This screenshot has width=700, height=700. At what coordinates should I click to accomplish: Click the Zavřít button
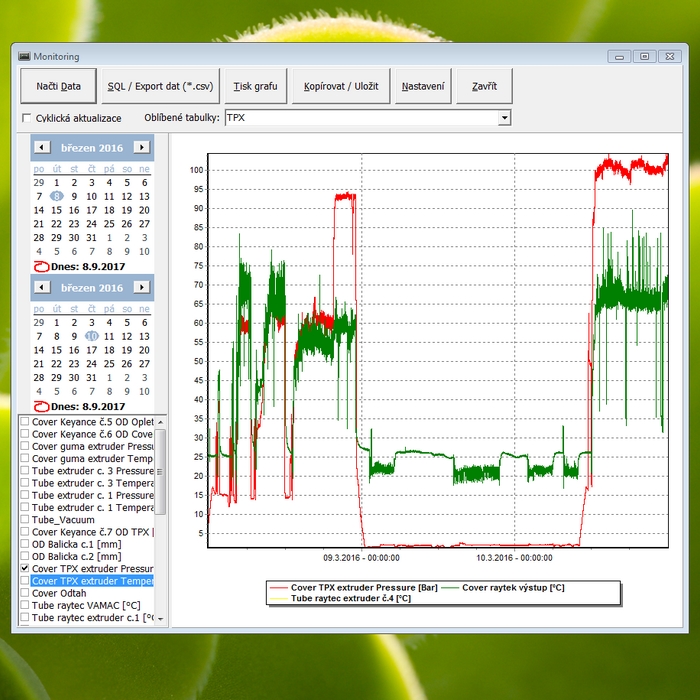coord(484,86)
